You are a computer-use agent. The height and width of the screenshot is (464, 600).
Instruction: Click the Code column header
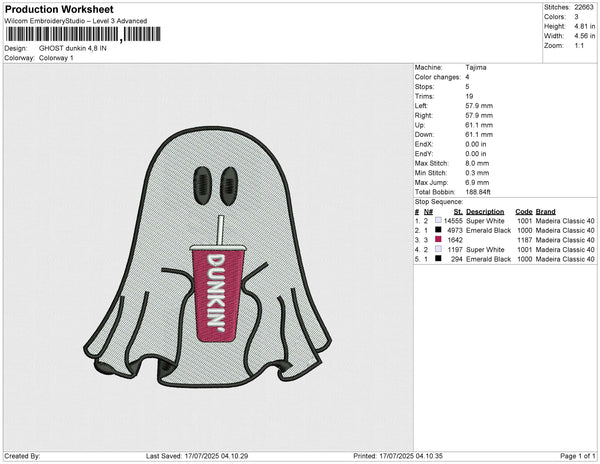click(x=524, y=212)
